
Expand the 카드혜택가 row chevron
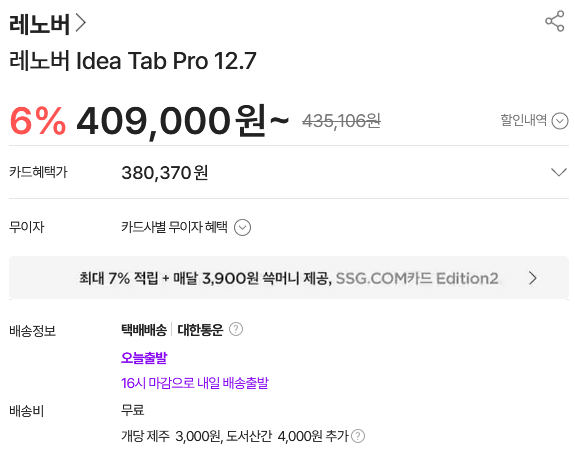[559, 172]
